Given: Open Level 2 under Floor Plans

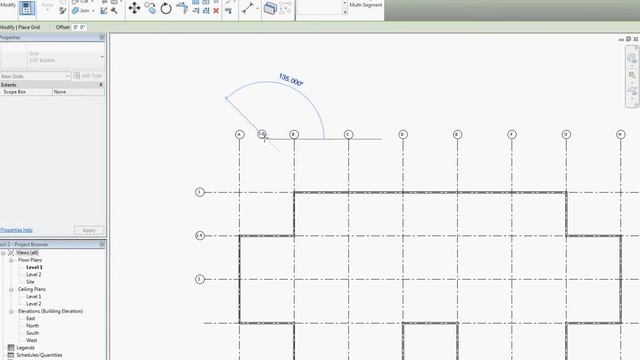Looking at the screenshot, I should click(33, 275).
